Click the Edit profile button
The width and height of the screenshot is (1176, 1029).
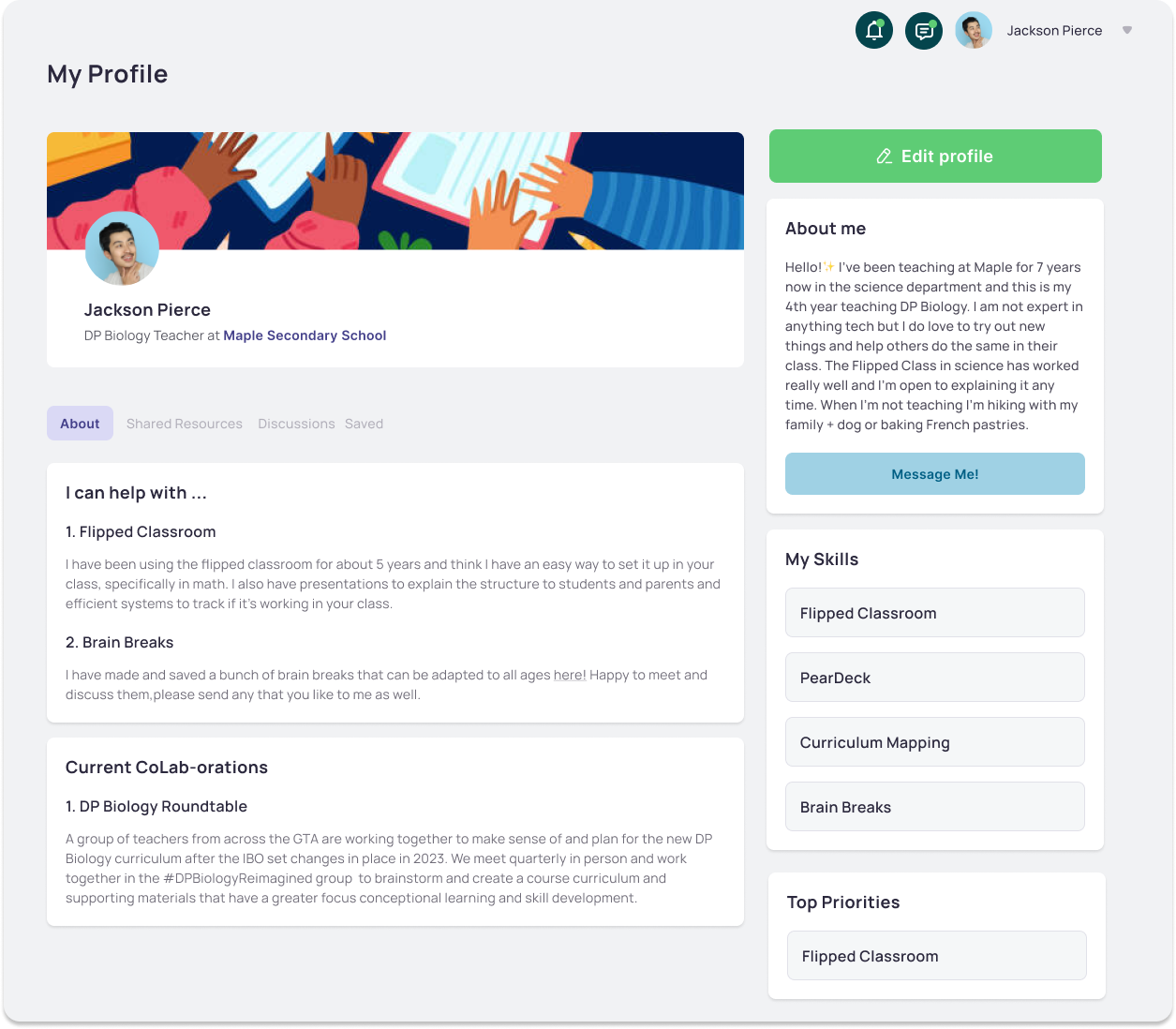click(935, 157)
